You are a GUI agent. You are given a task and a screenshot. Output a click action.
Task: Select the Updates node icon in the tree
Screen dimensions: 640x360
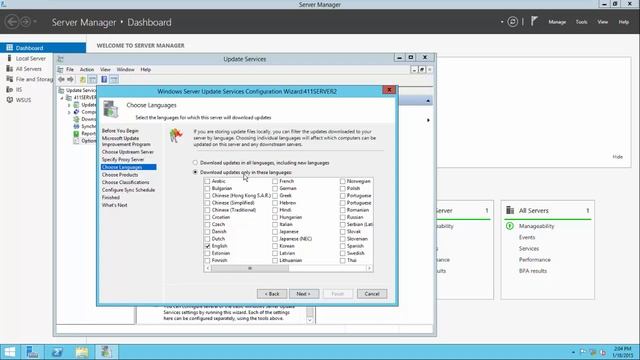tap(76, 105)
